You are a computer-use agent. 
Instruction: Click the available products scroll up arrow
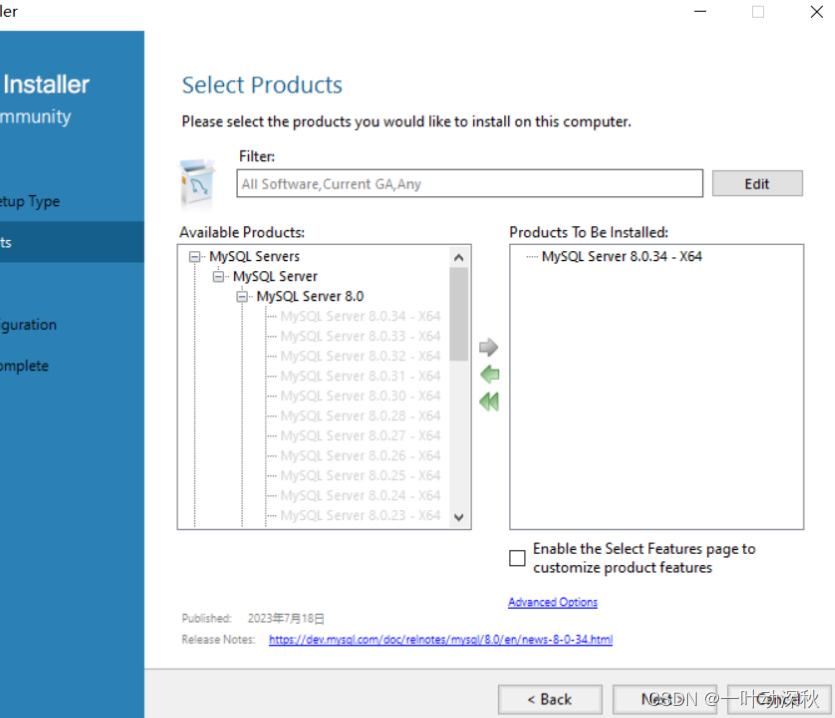[459, 258]
